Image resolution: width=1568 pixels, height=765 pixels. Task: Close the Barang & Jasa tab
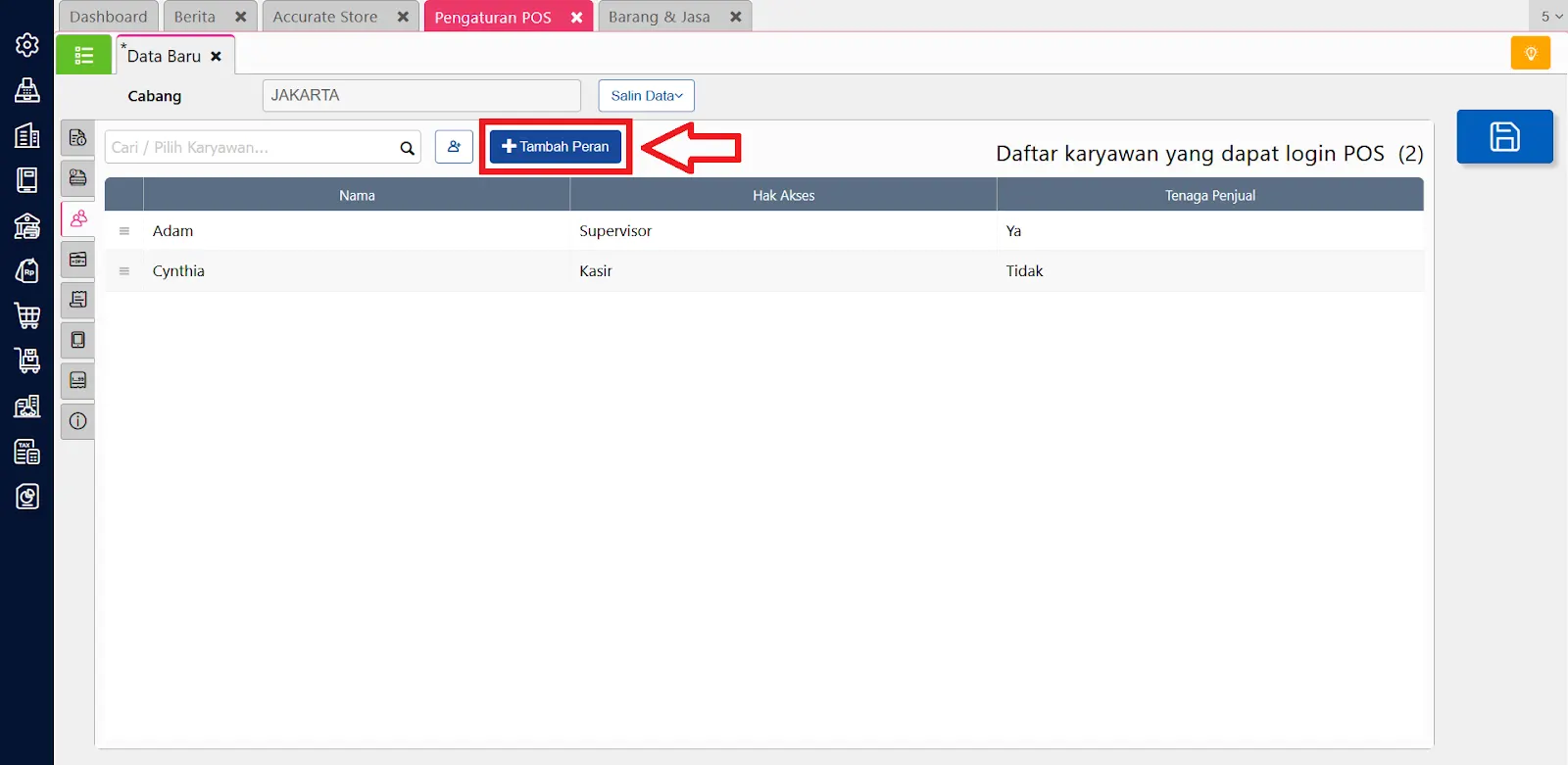pyautogui.click(x=735, y=17)
